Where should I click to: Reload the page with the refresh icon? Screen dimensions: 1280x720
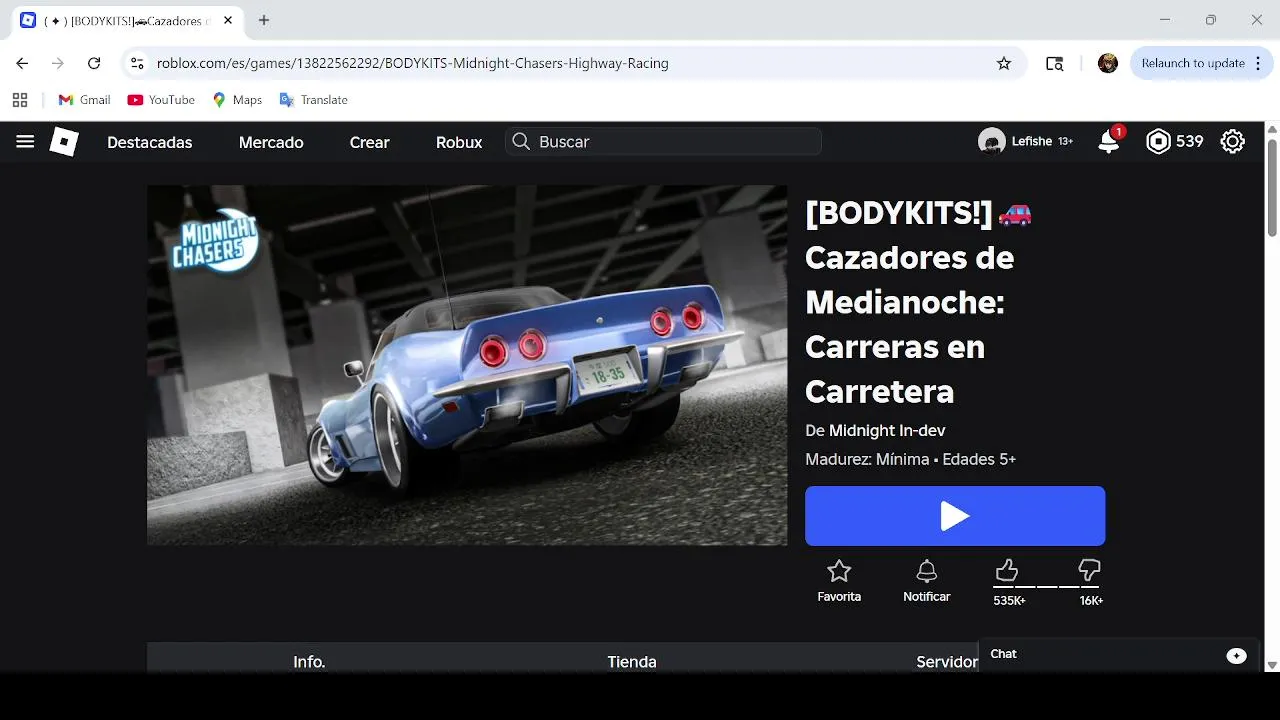(94, 63)
